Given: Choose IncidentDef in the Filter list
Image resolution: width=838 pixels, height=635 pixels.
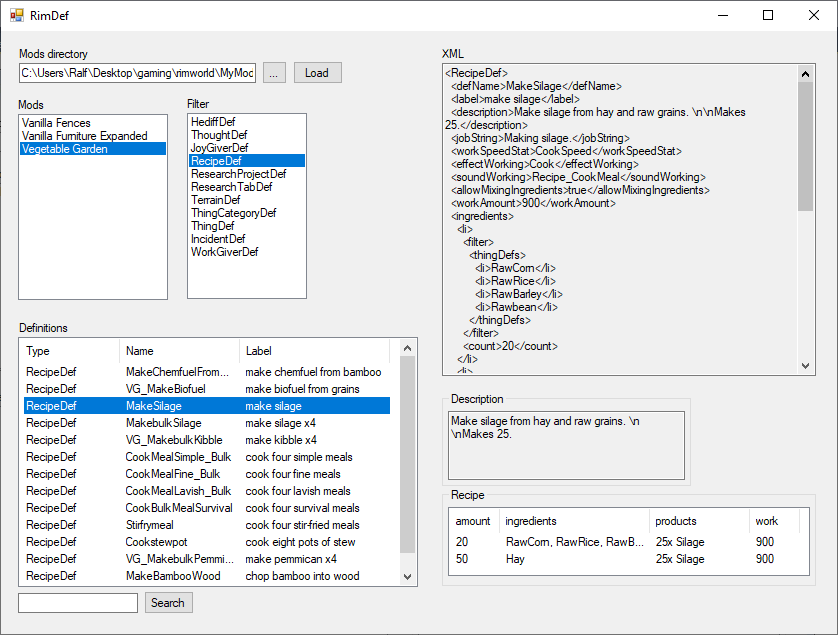Looking at the screenshot, I should coord(247,238).
